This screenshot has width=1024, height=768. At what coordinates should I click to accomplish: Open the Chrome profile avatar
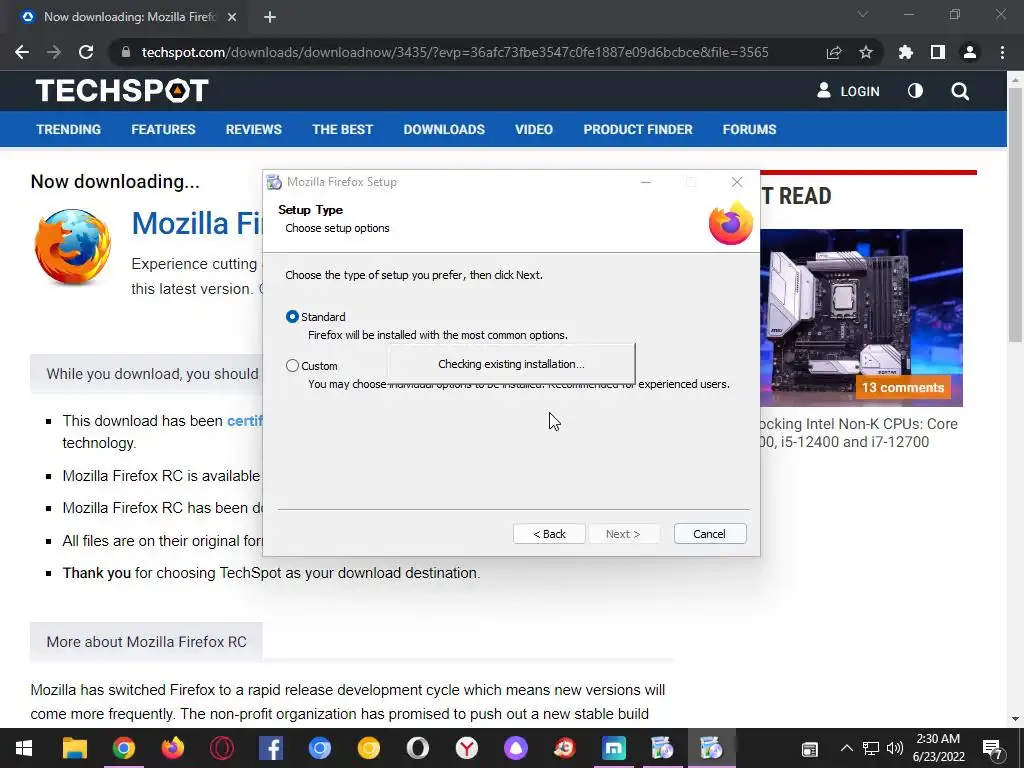(970, 52)
